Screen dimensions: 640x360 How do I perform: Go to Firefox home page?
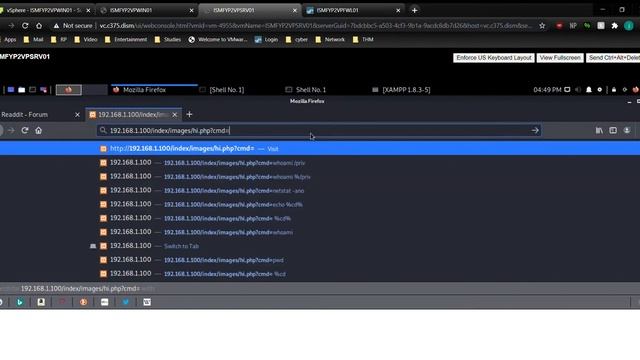coord(38,131)
